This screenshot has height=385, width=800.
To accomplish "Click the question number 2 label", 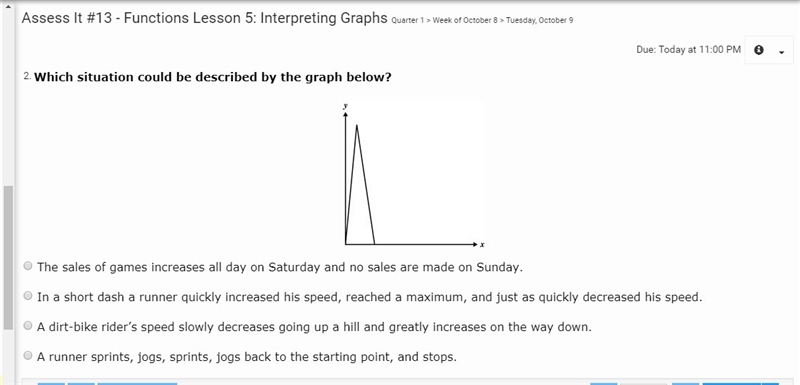I will coord(27,76).
